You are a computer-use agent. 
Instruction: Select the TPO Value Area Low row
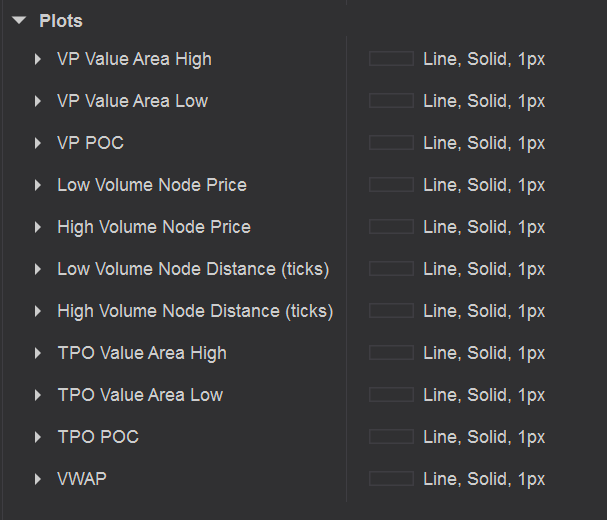(x=140, y=395)
